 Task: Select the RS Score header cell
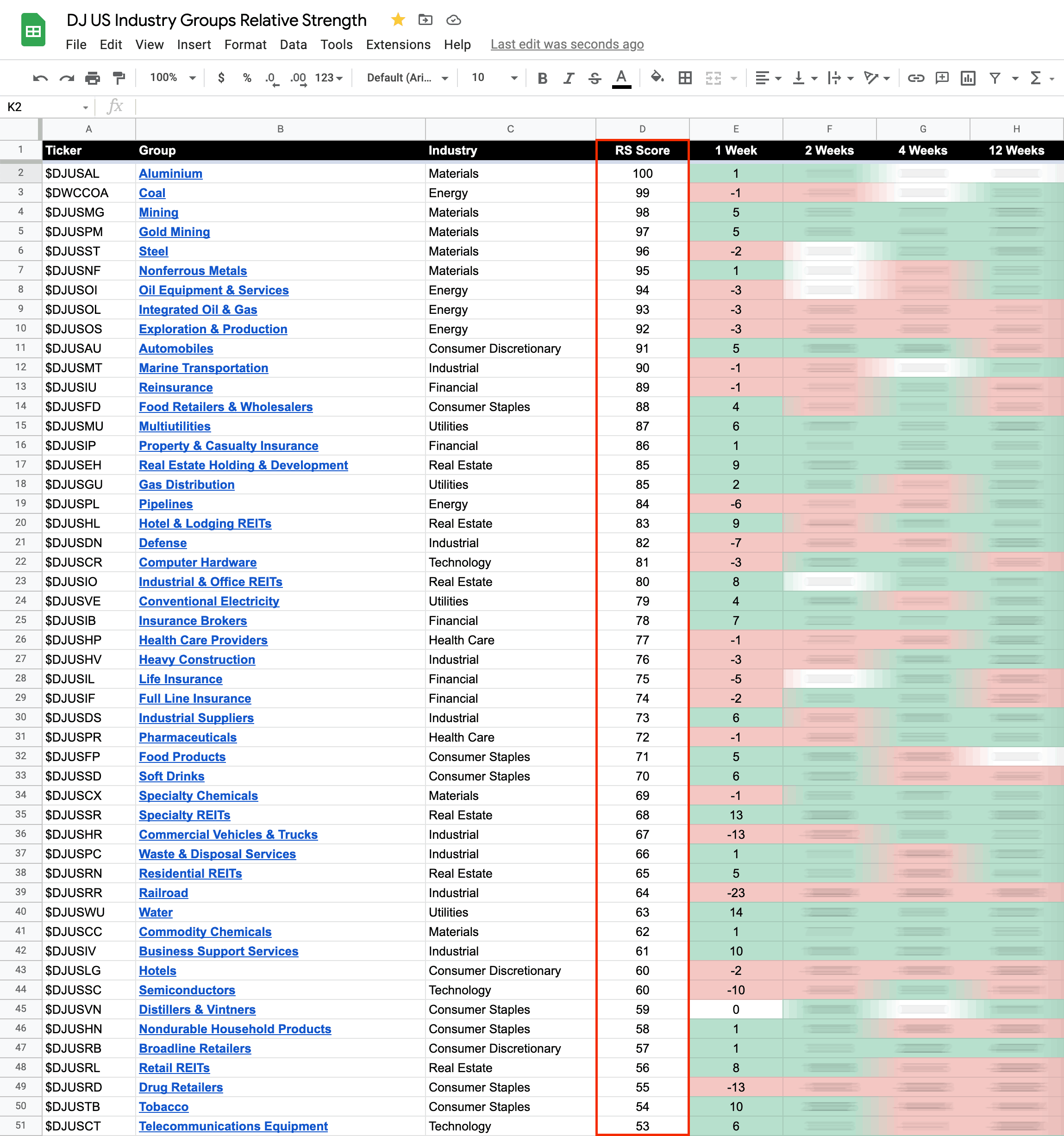(642, 150)
